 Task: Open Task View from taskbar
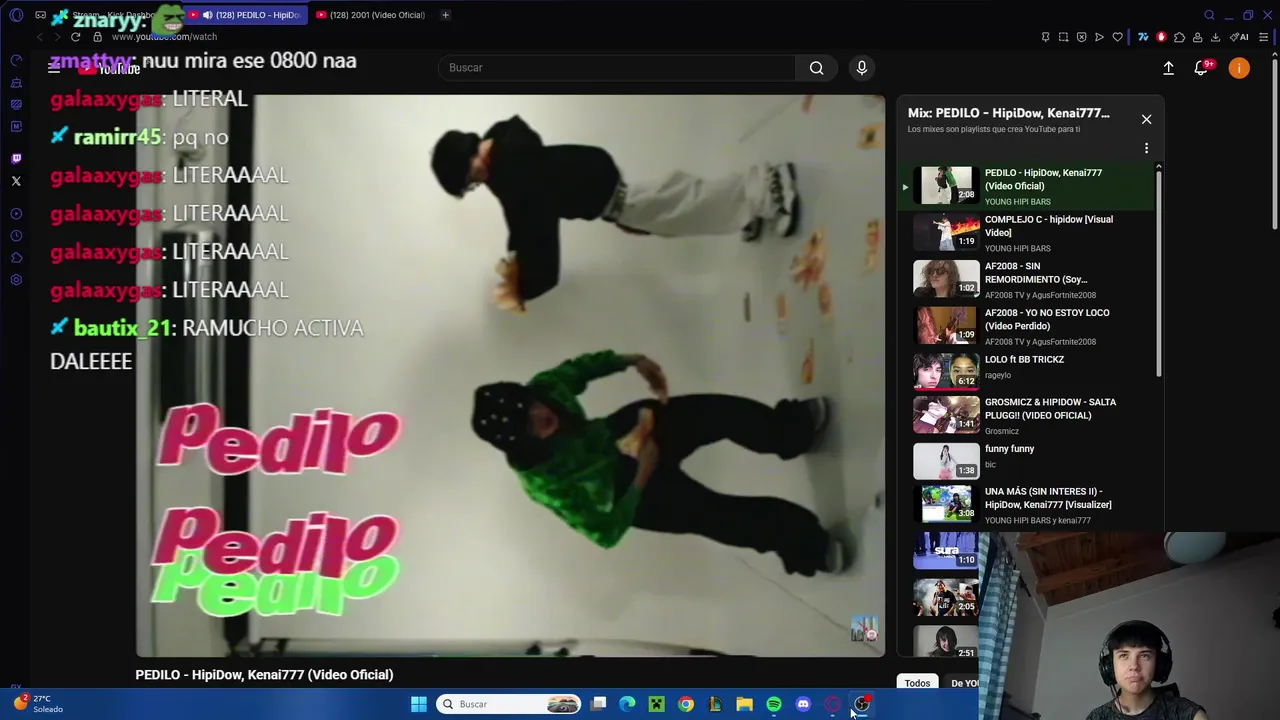click(x=598, y=704)
